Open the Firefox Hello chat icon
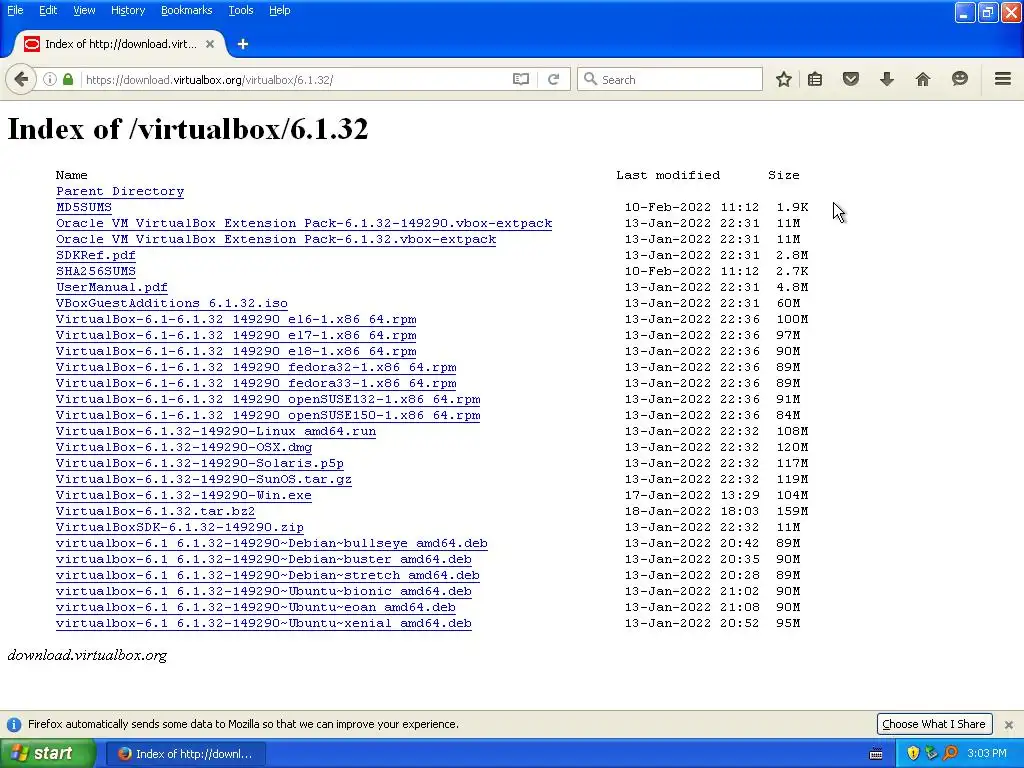 coord(959,80)
